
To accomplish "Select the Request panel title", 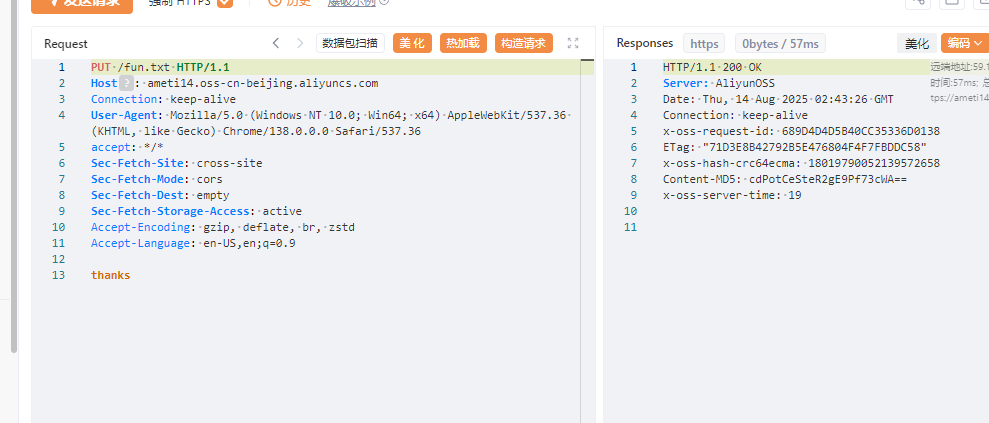I will click(66, 43).
